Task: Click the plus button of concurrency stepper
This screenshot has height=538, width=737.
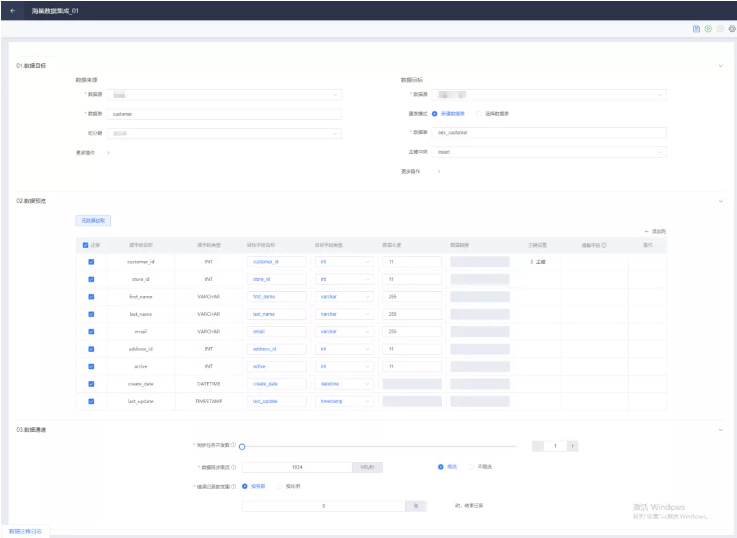Action: point(573,446)
